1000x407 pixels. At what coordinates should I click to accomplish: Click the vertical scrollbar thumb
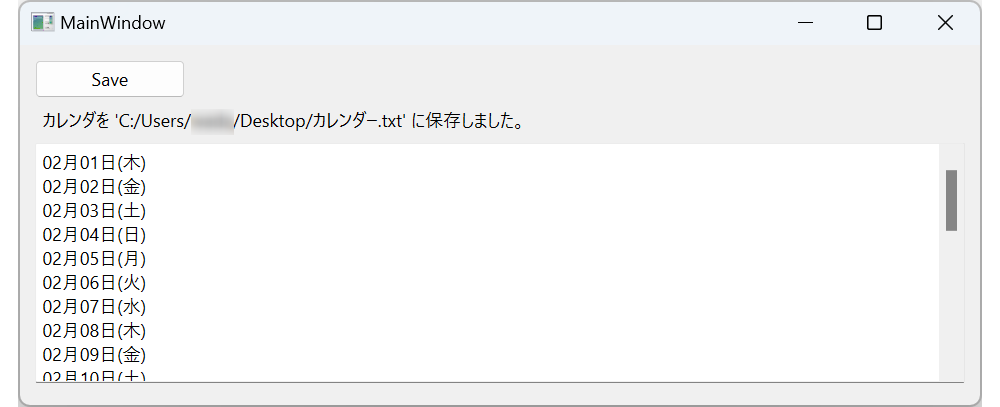tap(951, 200)
